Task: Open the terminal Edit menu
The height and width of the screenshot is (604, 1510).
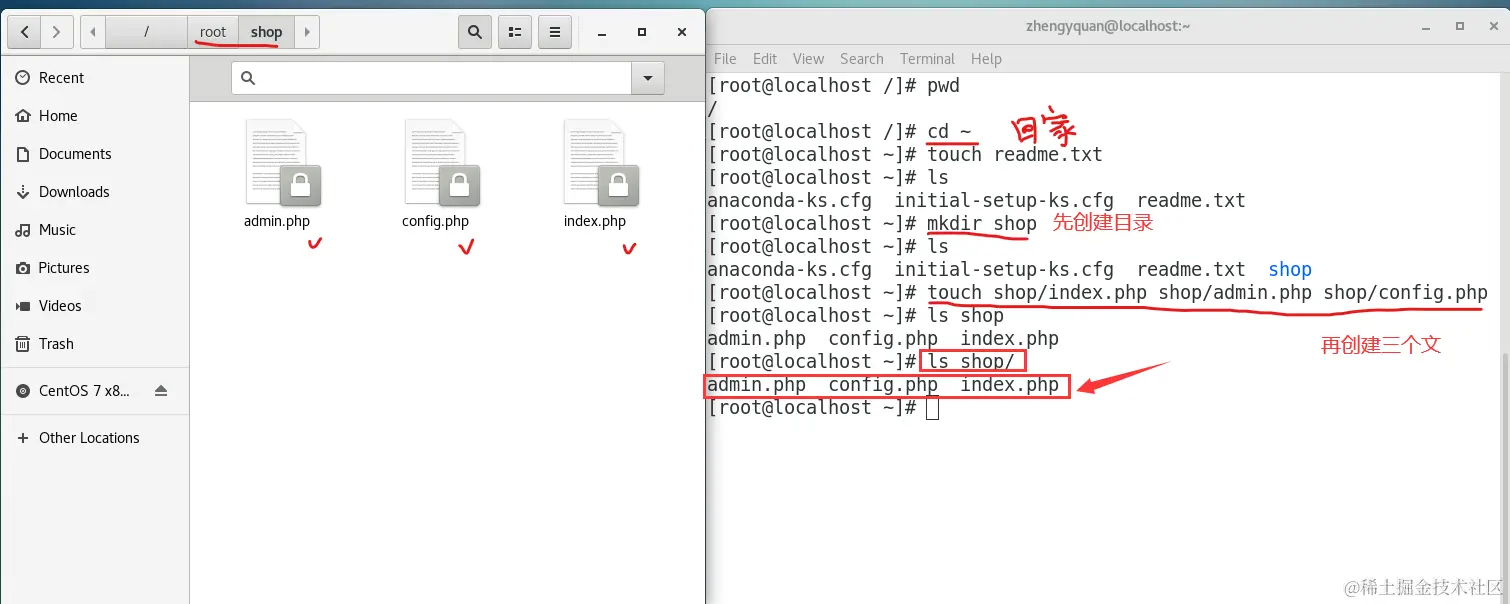Action: coord(765,59)
